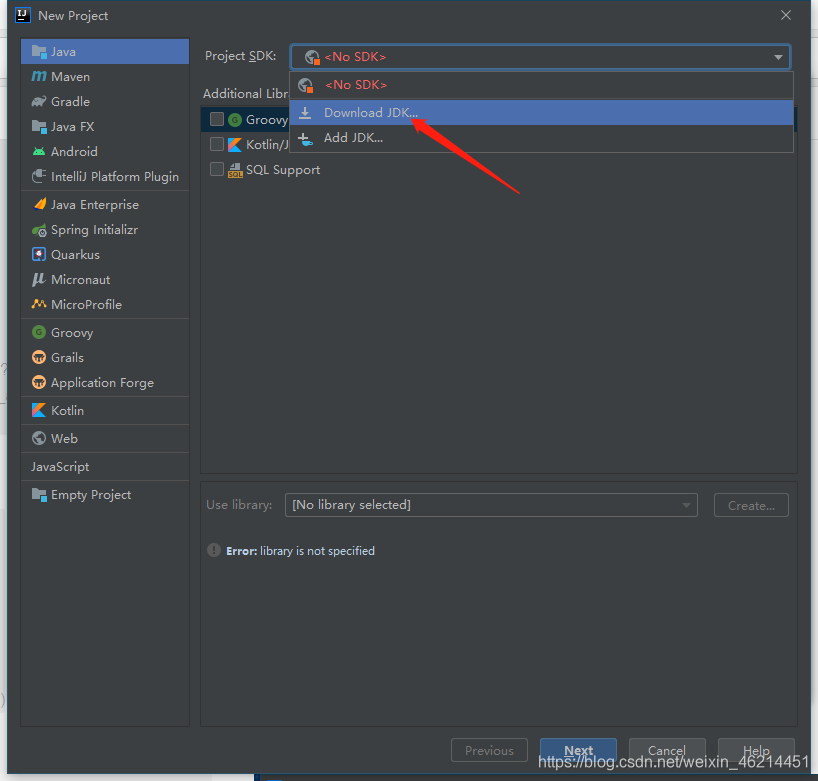Select Application Forge label
818x781 pixels.
pyautogui.click(x=102, y=383)
